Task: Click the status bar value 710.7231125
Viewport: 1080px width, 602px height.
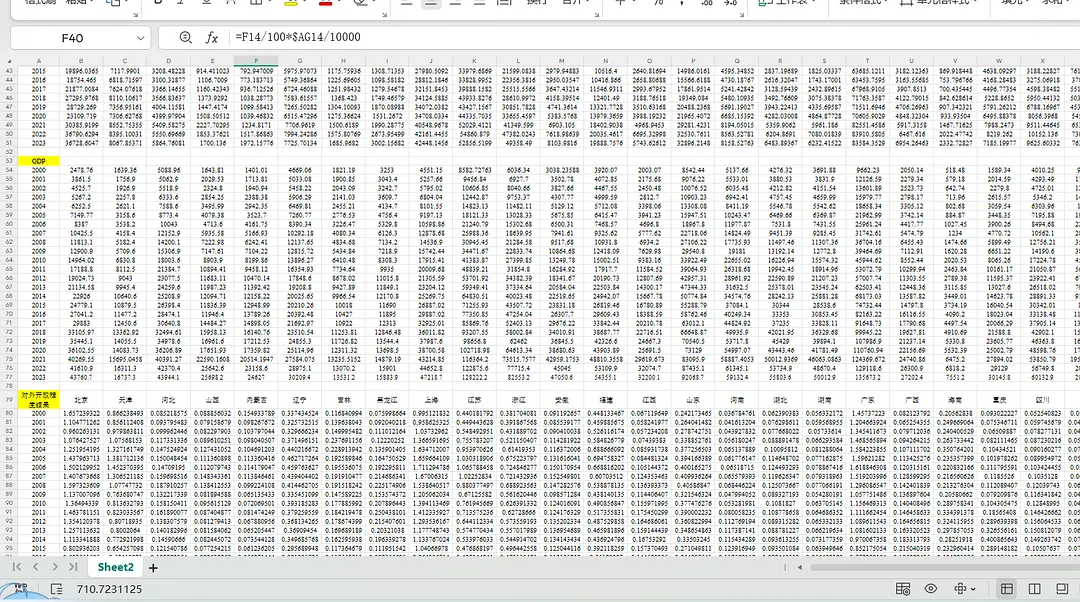Action: pyautogui.click(x=110, y=589)
